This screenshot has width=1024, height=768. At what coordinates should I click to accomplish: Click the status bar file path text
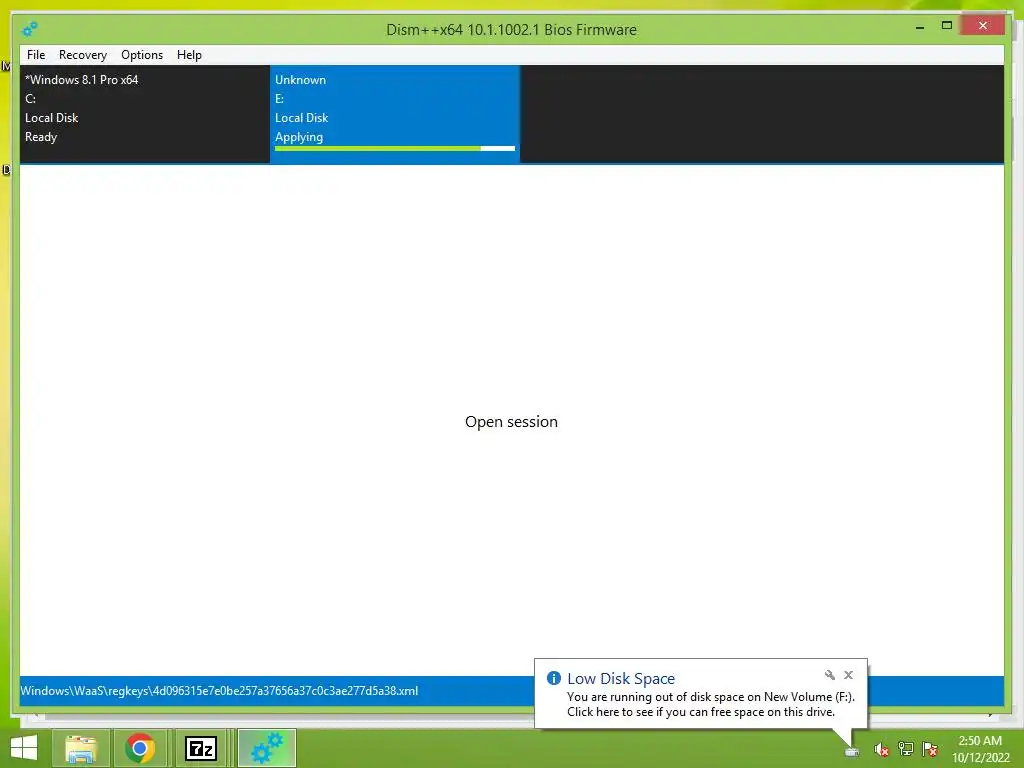219,691
